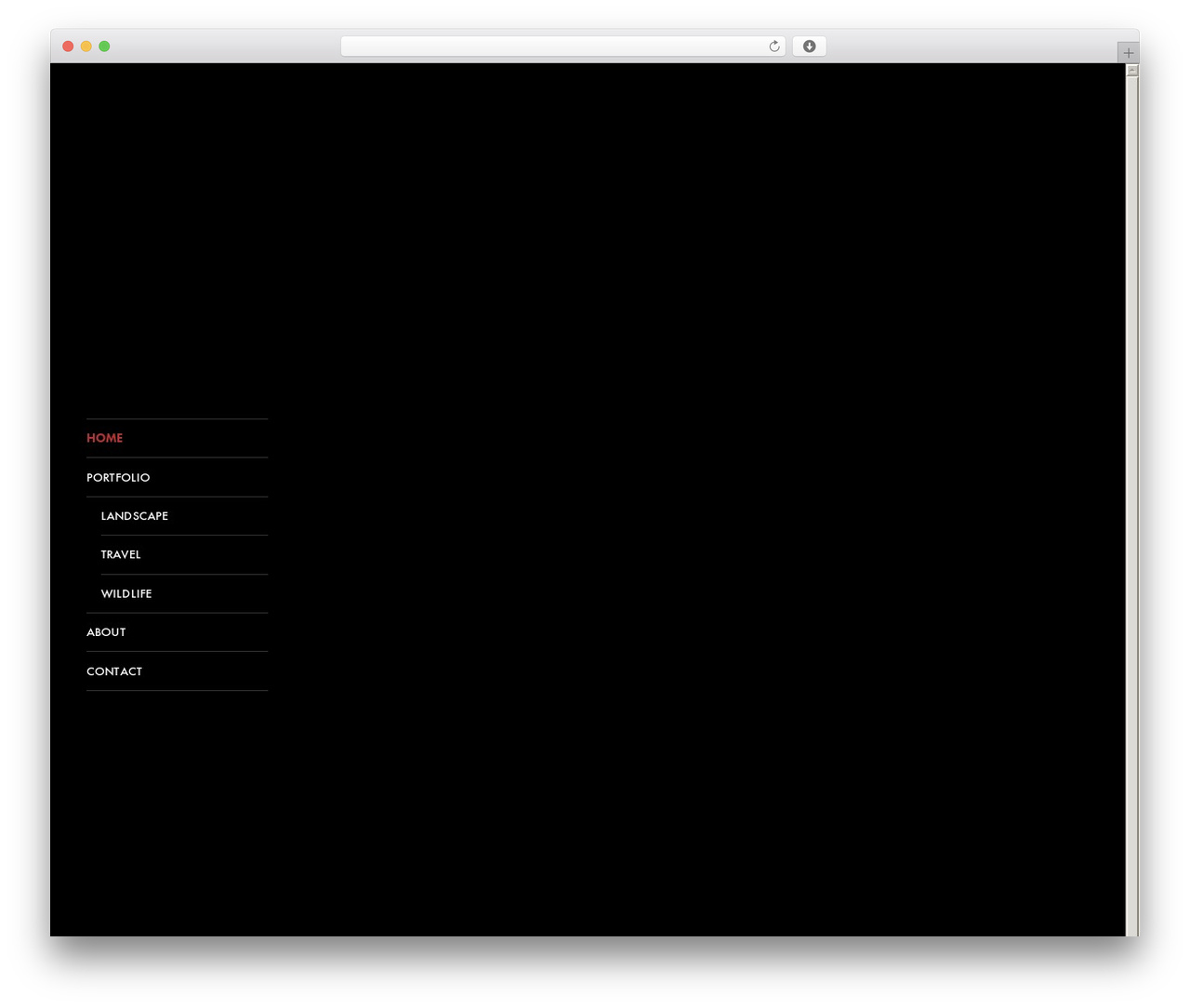Image resolution: width=1190 pixels, height=1008 pixels.
Task: Select the Travel portfolio submenu
Action: pos(121,554)
